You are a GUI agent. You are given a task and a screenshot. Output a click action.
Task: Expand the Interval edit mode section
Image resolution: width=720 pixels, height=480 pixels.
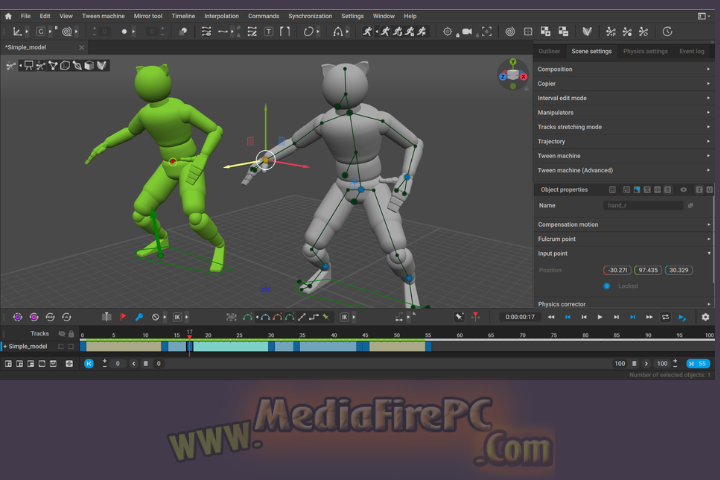pyautogui.click(x=624, y=98)
